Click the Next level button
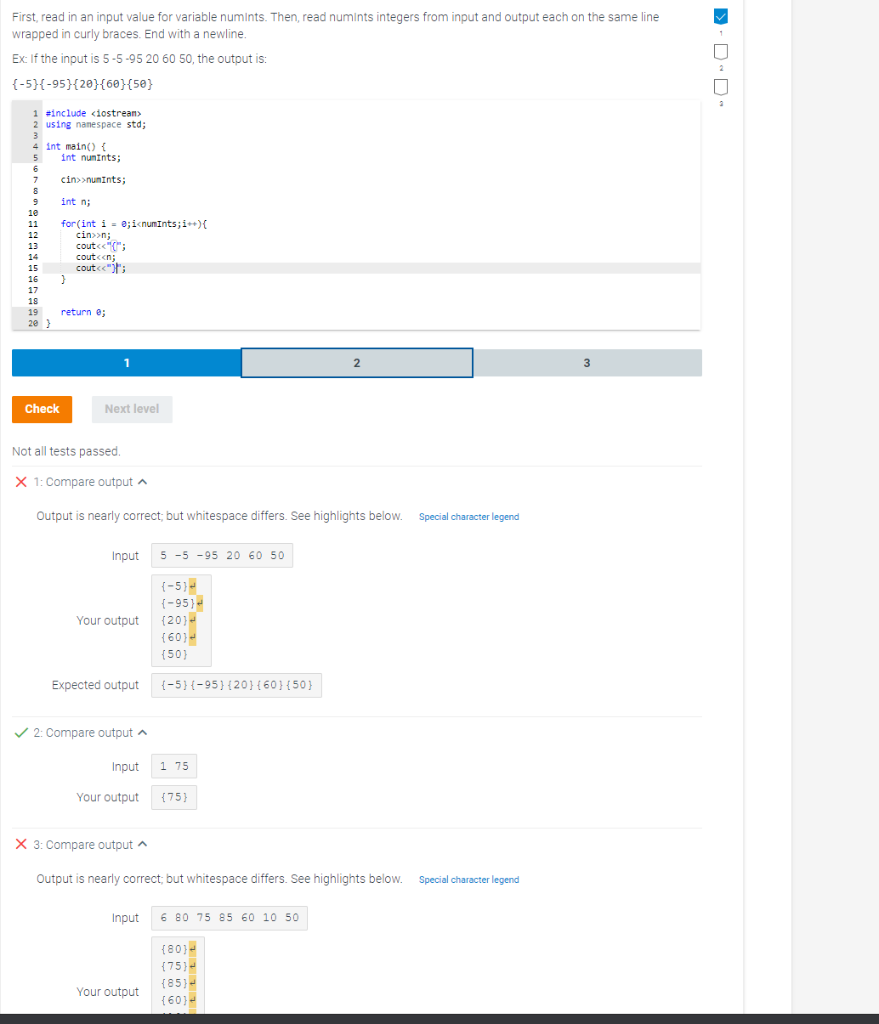879x1024 pixels. click(x=131, y=408)
